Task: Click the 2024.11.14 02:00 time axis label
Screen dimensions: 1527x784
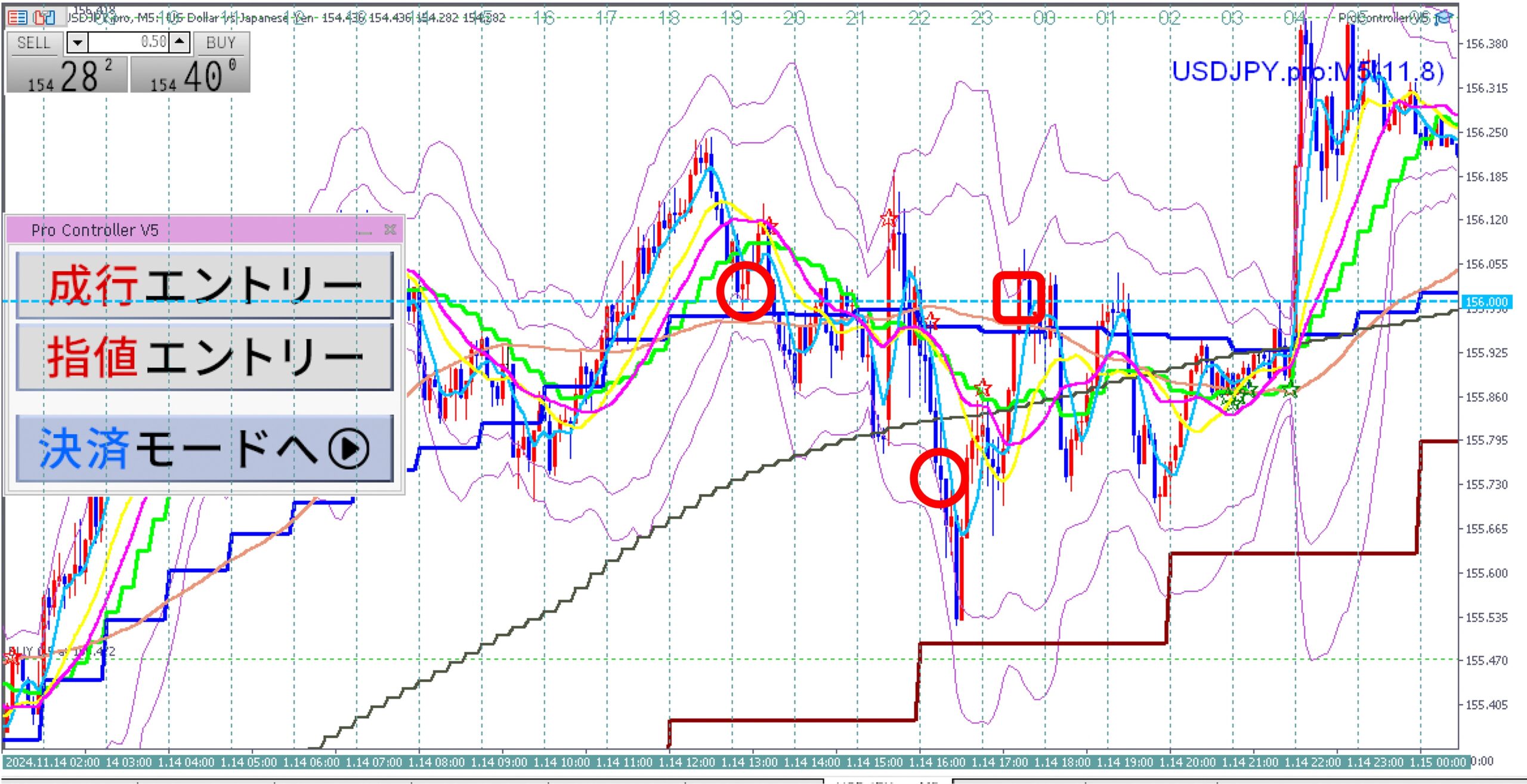Action: point(52,763)
